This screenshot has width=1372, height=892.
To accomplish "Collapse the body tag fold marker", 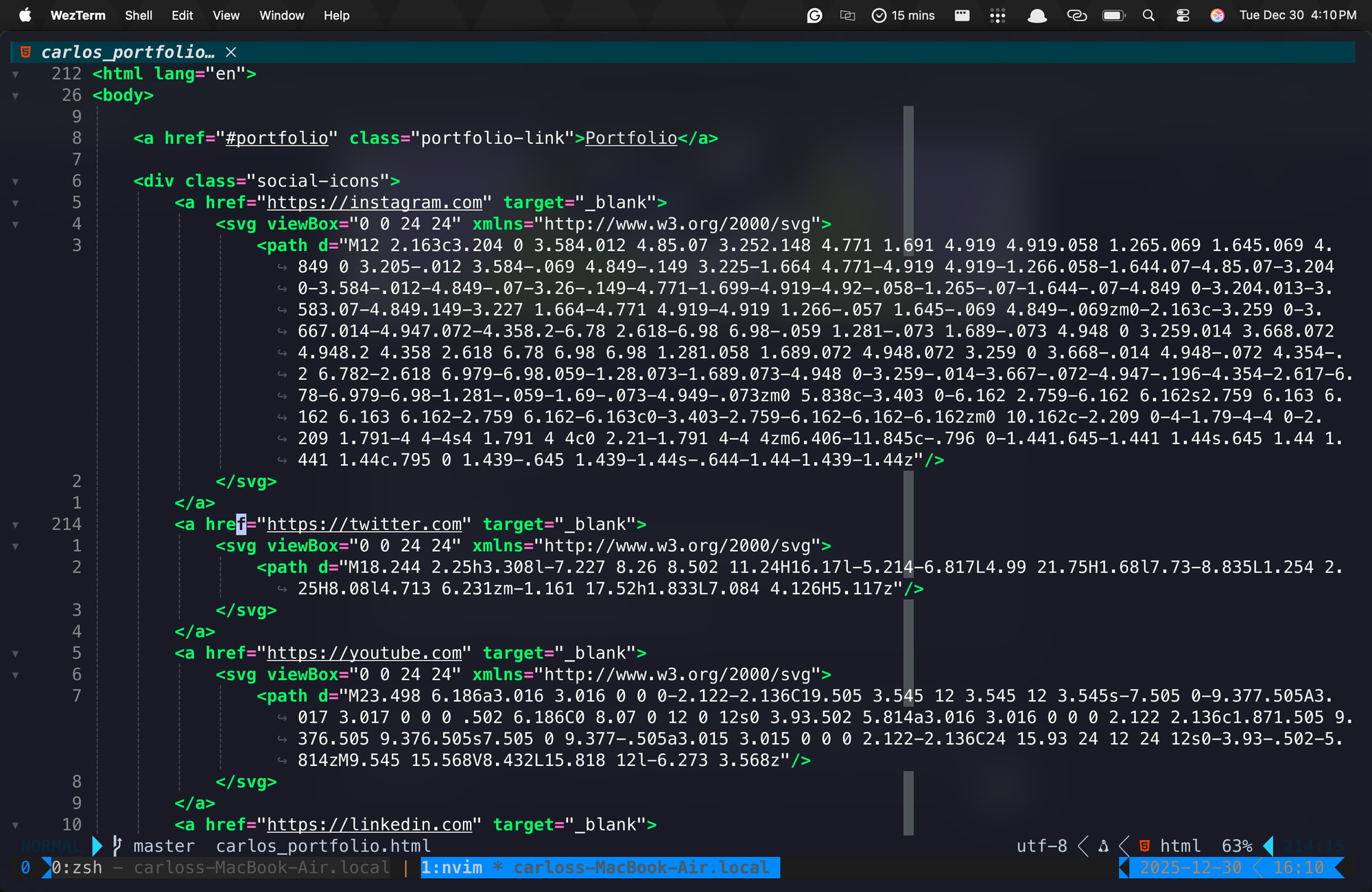I will (15, 95).
